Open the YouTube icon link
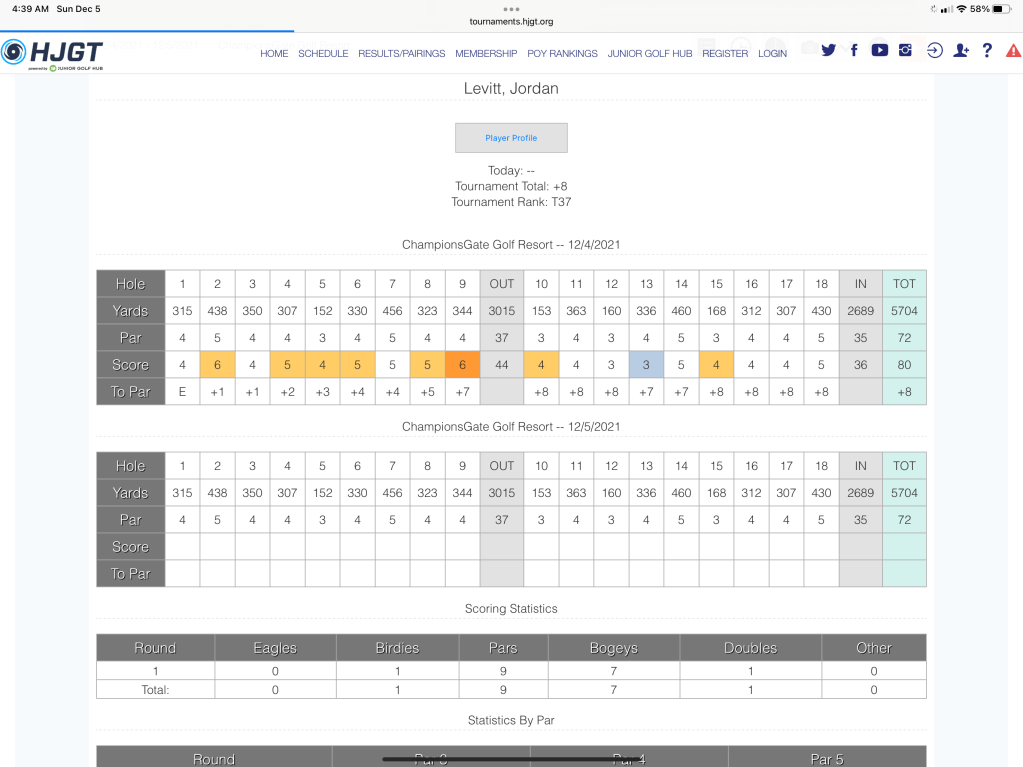This screenshot has height=767, width=1023. pyautogui.click(x=879, y=51)
